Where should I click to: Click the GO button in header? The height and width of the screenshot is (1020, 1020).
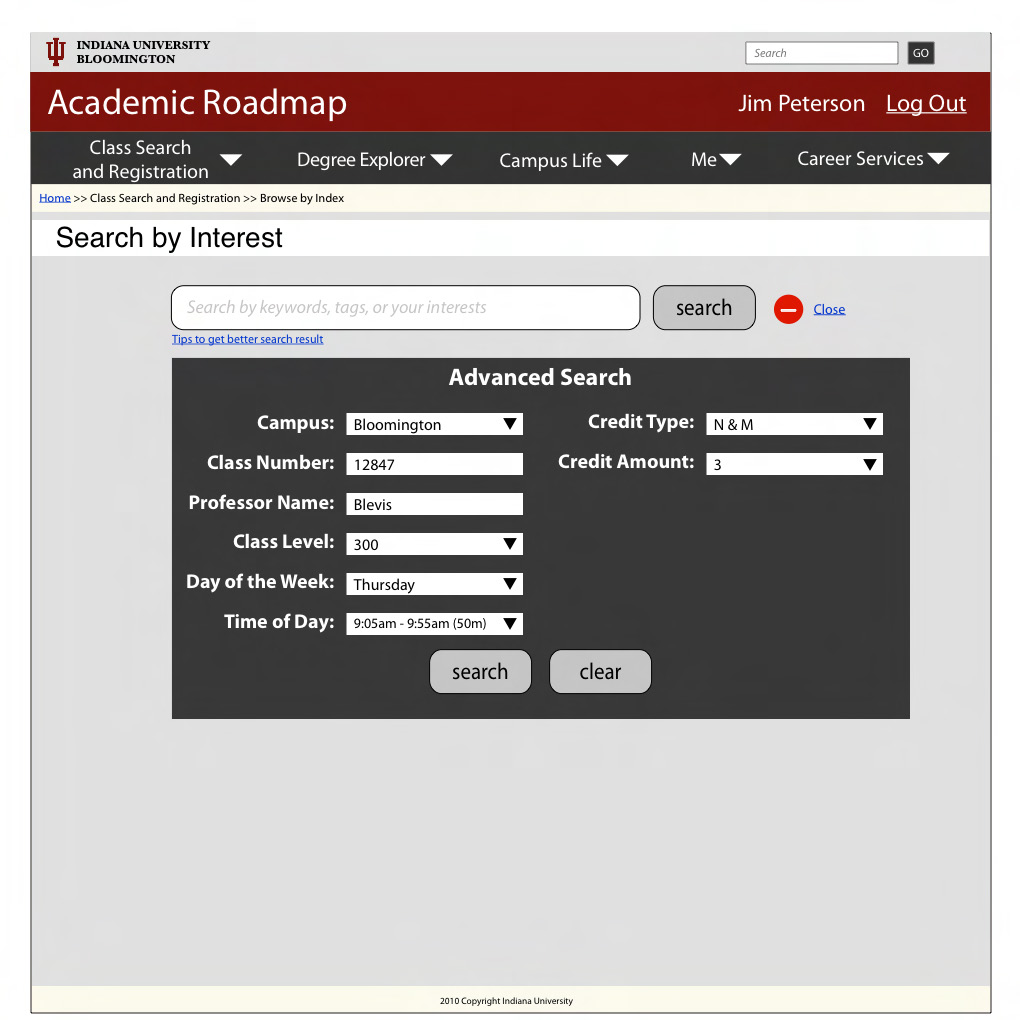[x=920, y=53]
